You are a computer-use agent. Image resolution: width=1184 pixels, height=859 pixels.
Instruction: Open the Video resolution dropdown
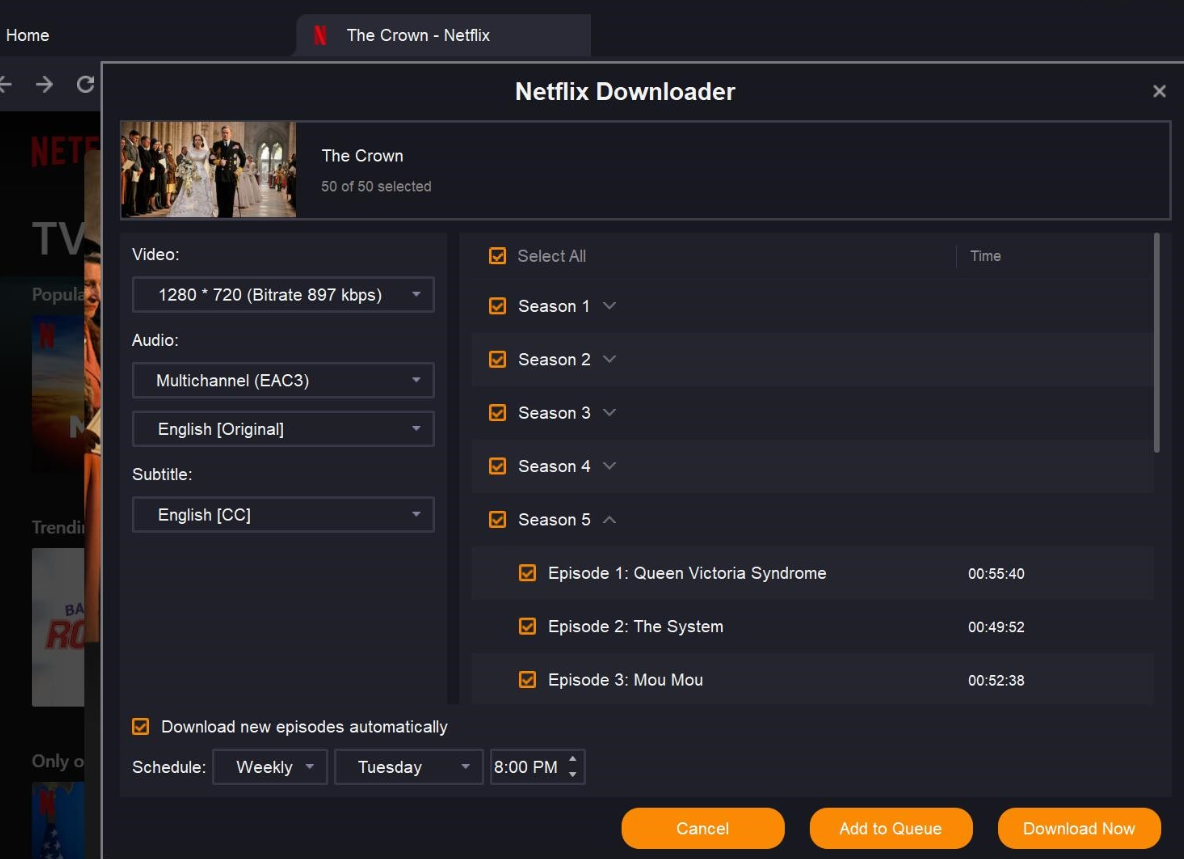[x=283, y=295]
